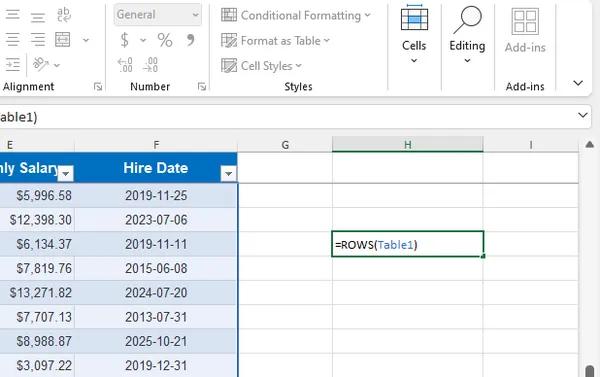This screenshot has height=377, width=600.
Task: Select salary cell $7,707.13
Action: pyautogui.click(x=37, y=317)
